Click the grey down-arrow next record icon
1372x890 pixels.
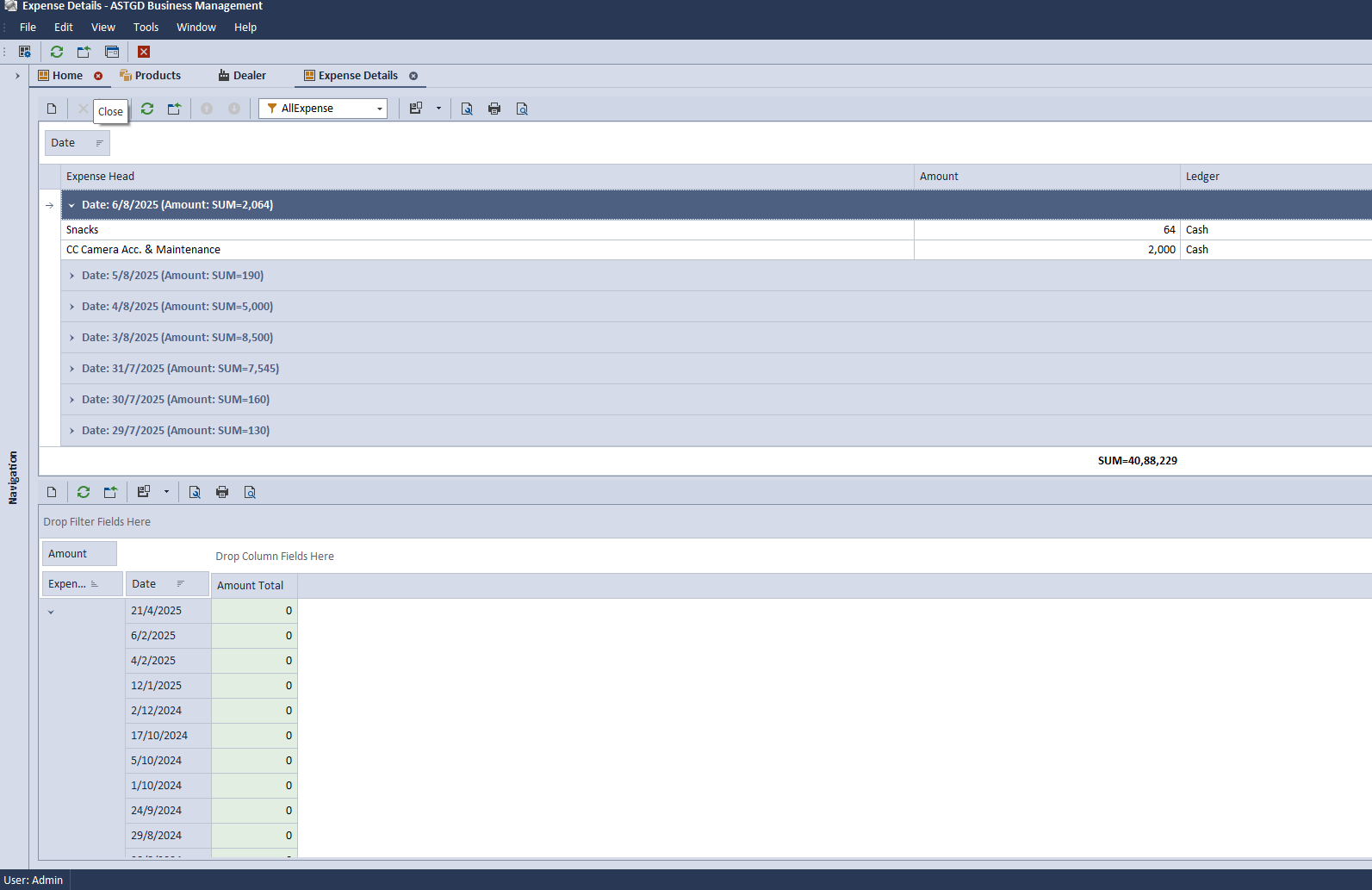(234, 109)
